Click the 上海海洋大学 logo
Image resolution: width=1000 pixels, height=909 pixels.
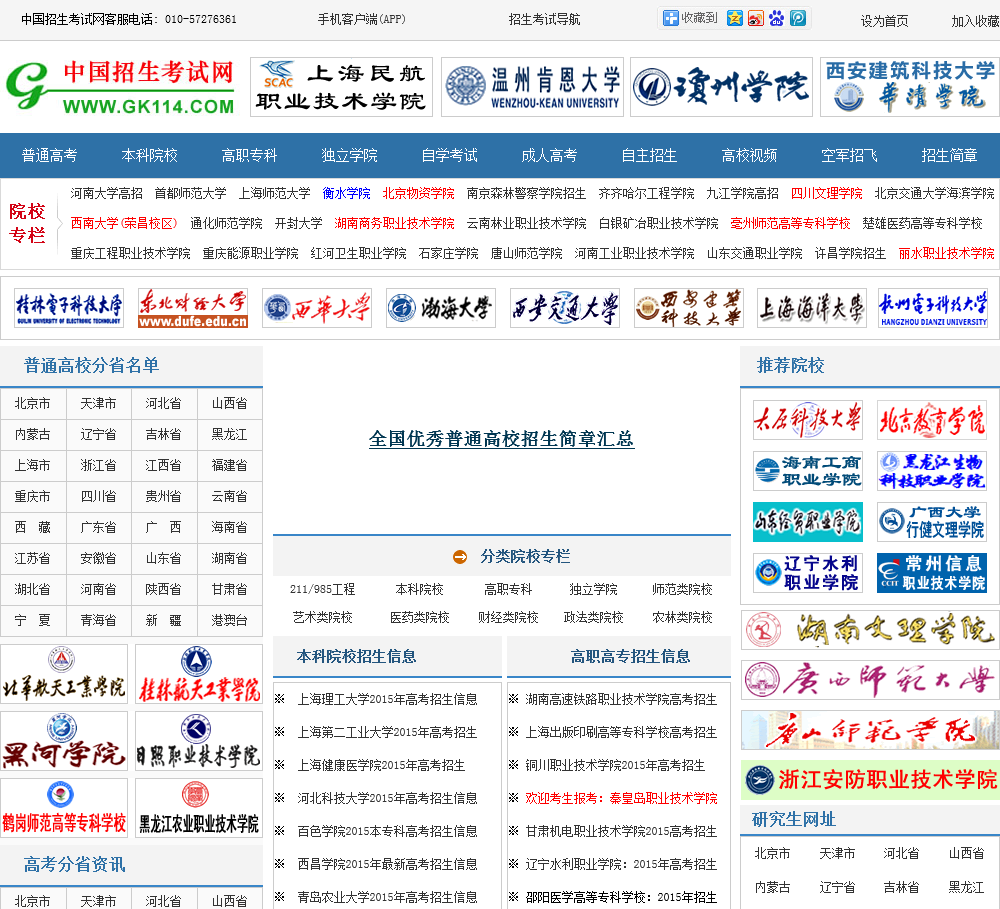812,308
